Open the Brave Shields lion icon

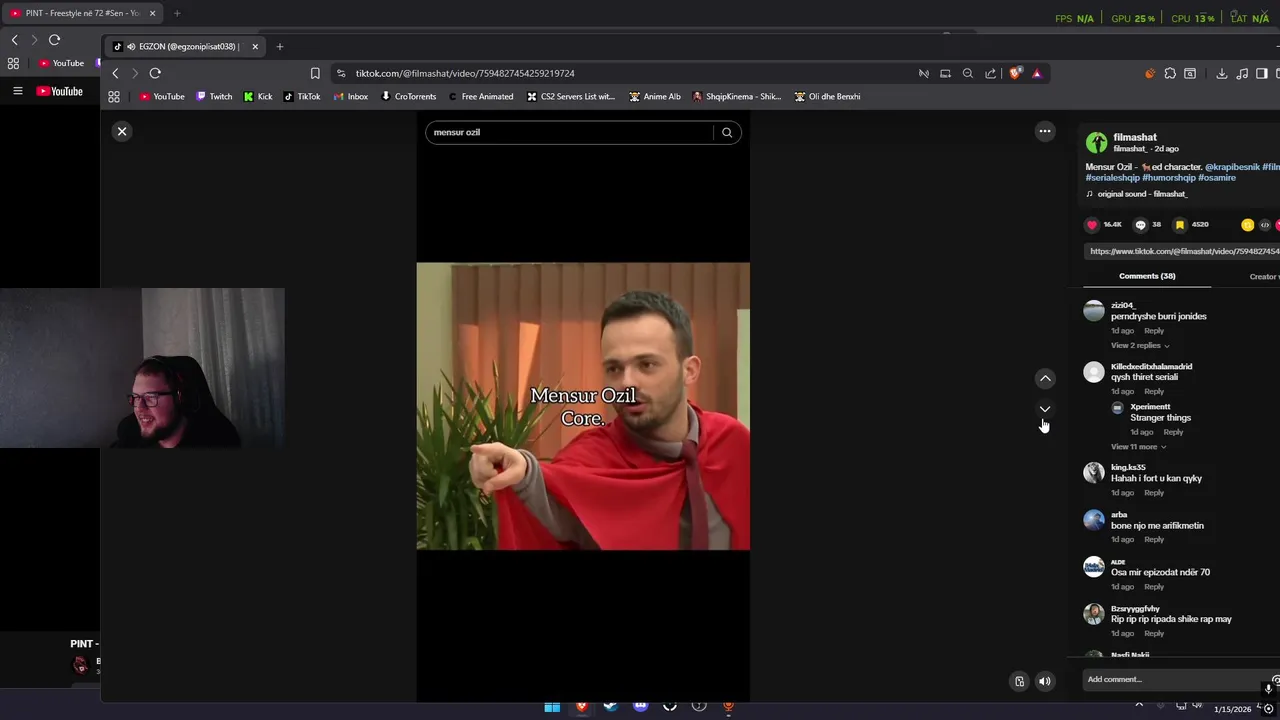coord(1016,73)
